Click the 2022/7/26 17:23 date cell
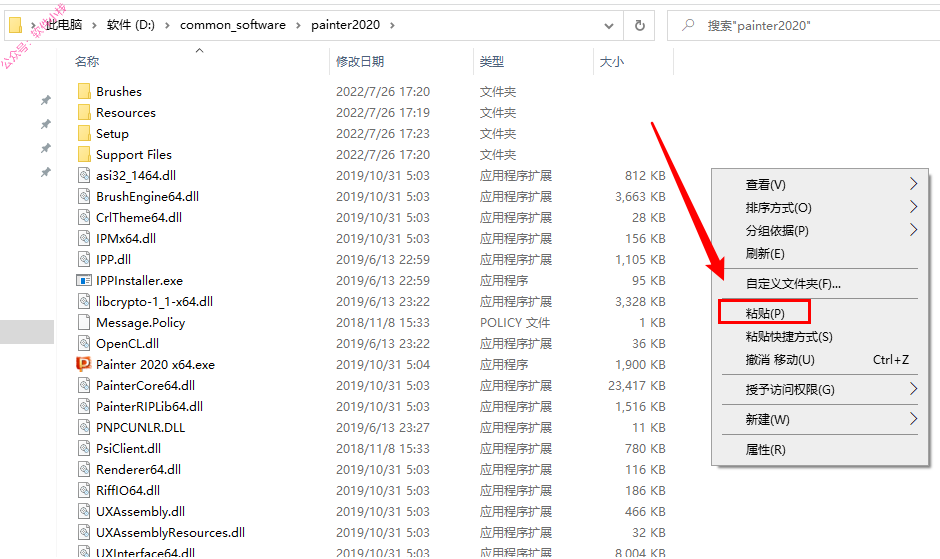 382,133
